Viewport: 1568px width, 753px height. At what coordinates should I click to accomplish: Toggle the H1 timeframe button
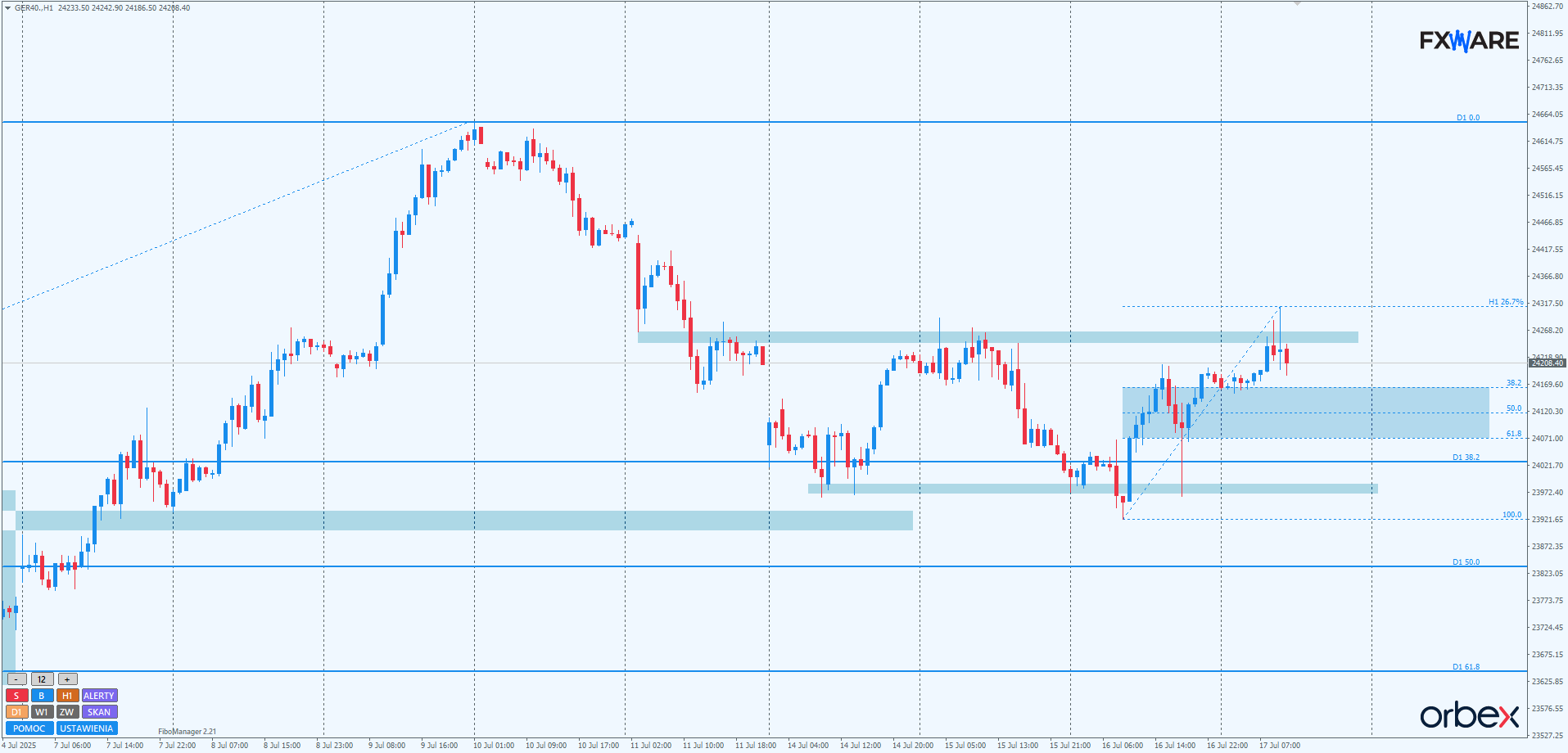(67, 696)
